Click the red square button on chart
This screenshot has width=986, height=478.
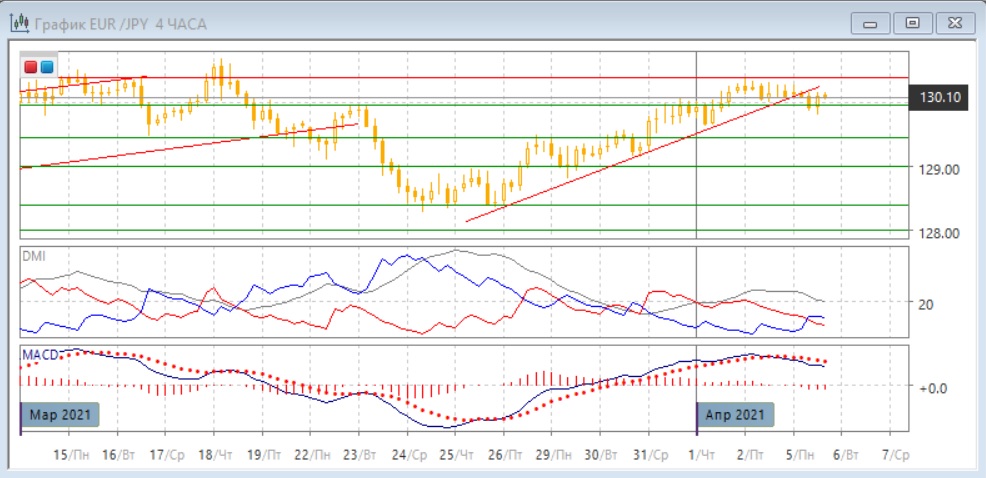point(31,67)
